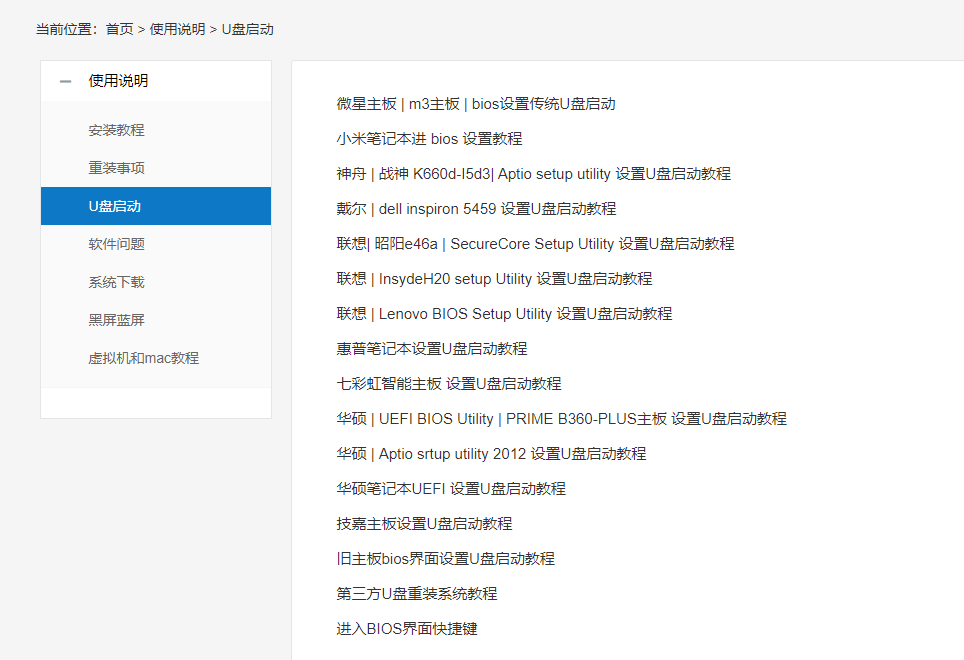Image resolution: width=964 pixels, height=660 pixels.
Task: Open 联想 InsydeH20 setup Utility article
Action: coord(494,279)
